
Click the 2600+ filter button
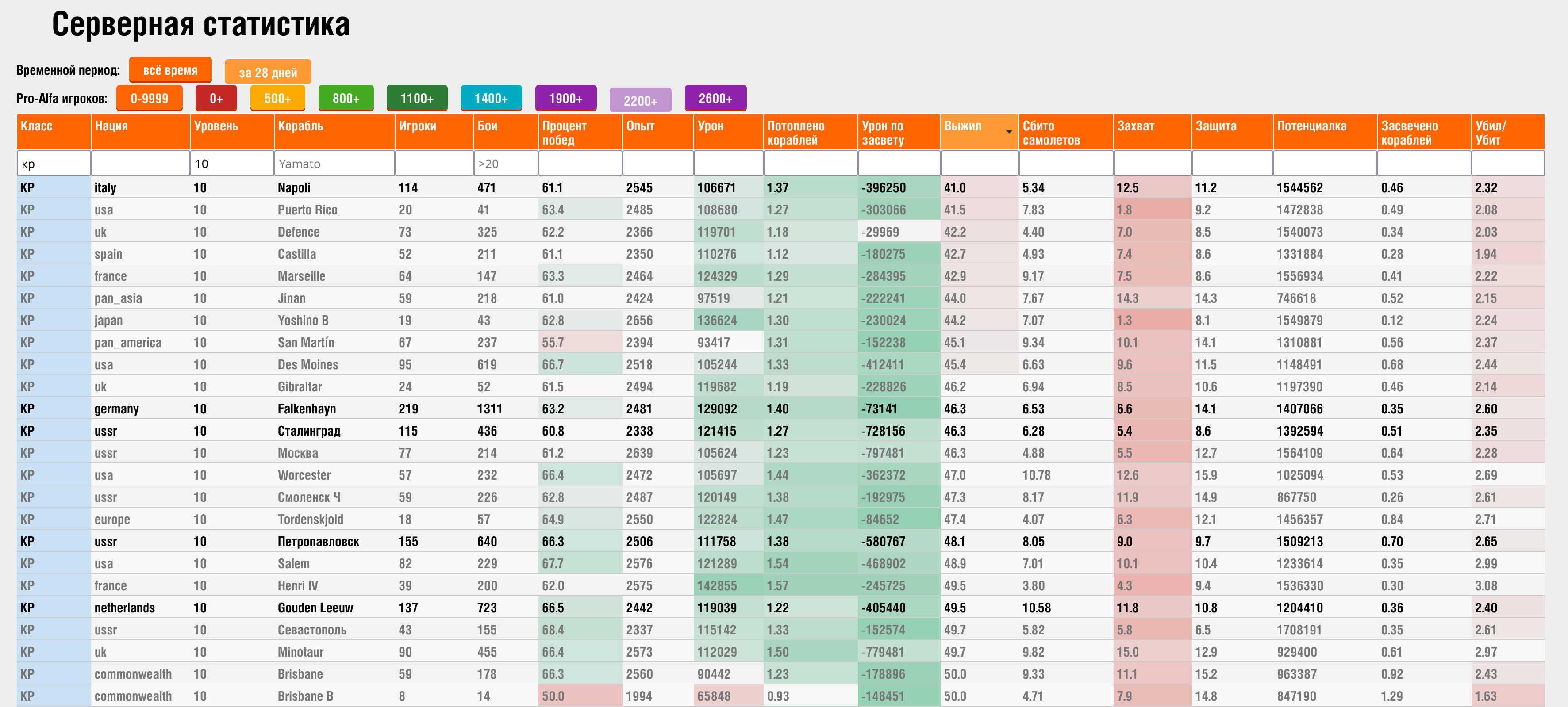click(715, 98)
